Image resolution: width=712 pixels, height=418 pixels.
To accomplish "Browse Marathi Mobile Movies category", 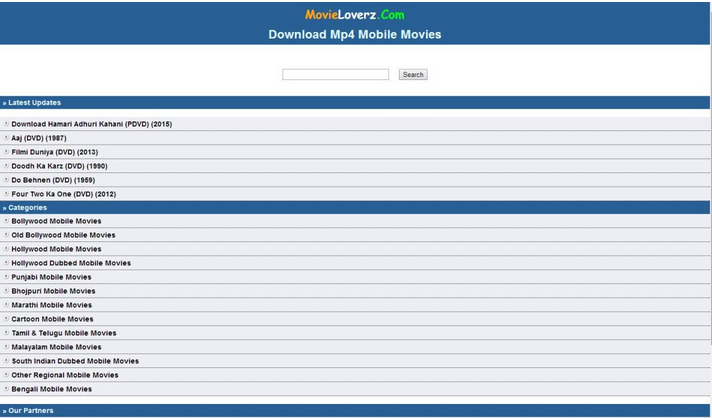I will pos(51,305).
